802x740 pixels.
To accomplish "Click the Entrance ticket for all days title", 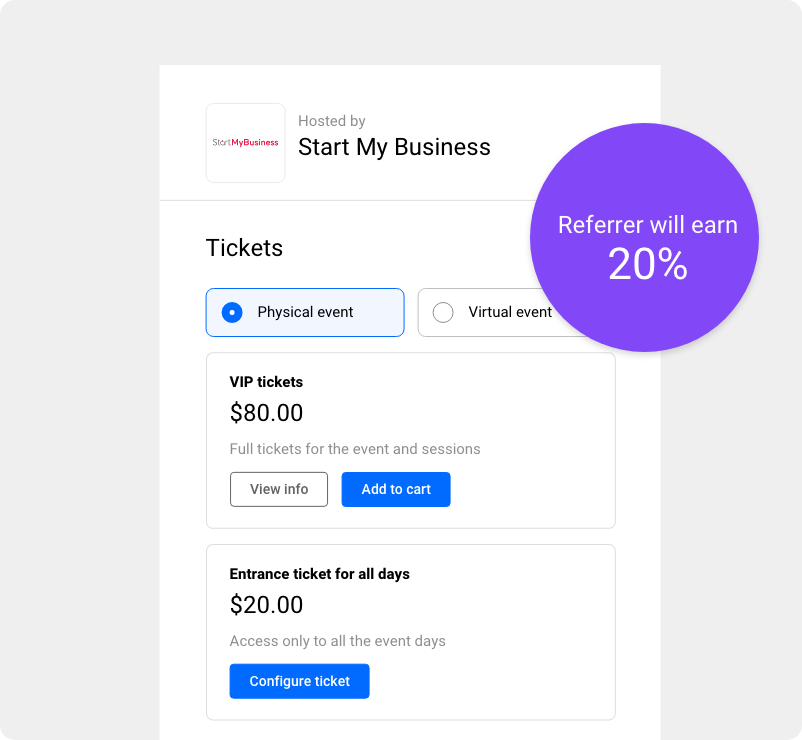I will tap(320, 574).
